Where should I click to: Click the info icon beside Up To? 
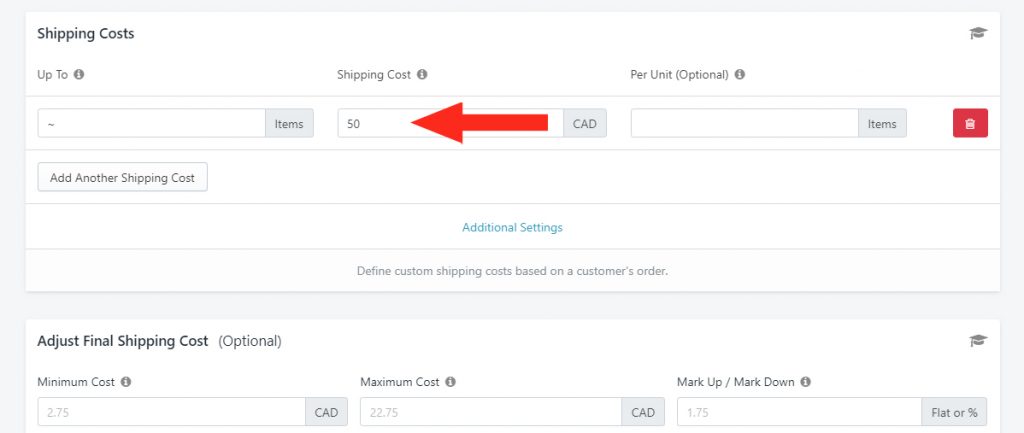(x=79, y=74)
